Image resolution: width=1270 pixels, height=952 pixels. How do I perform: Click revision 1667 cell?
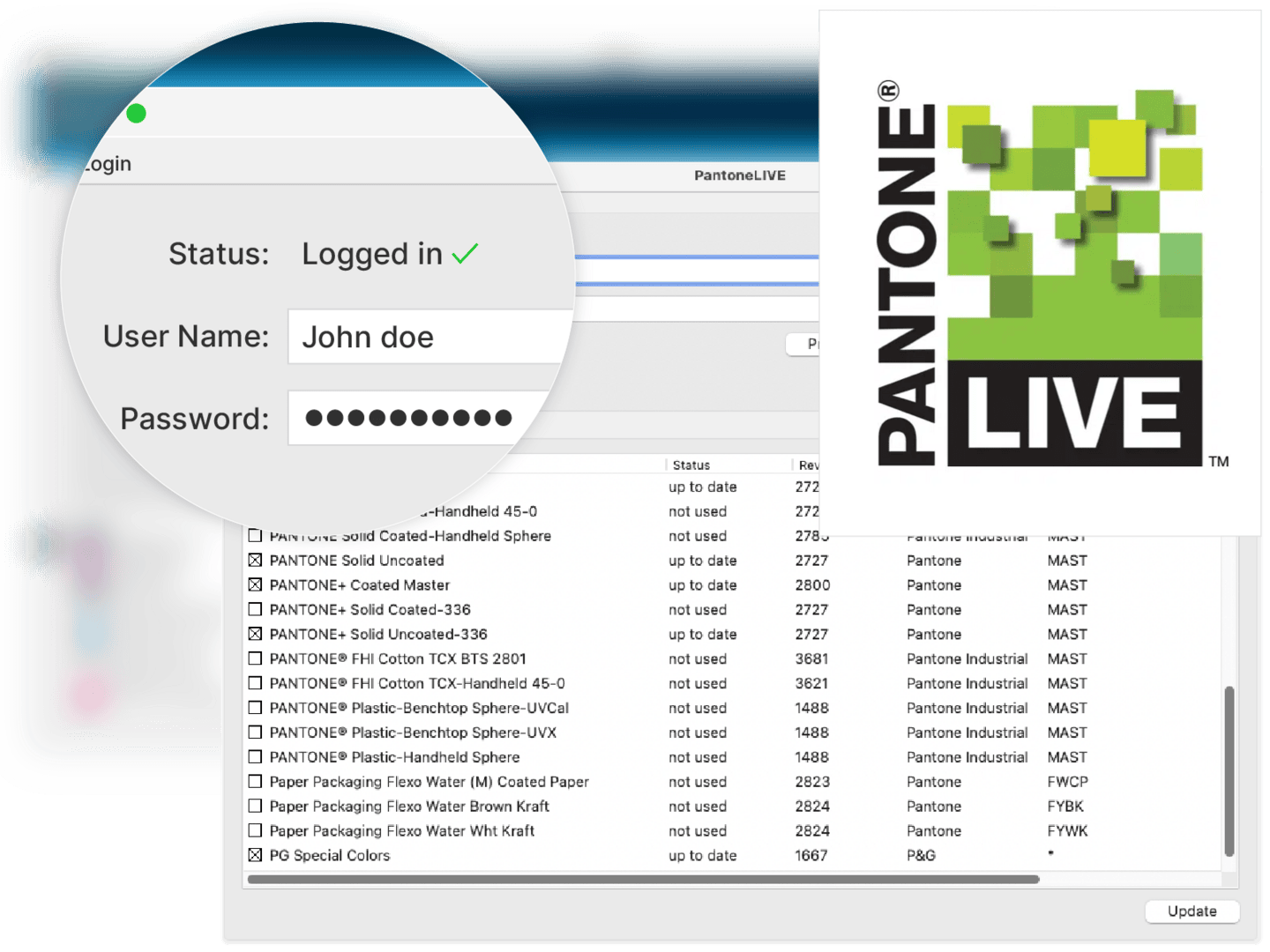pyautogui.click(x=811, y=856)
